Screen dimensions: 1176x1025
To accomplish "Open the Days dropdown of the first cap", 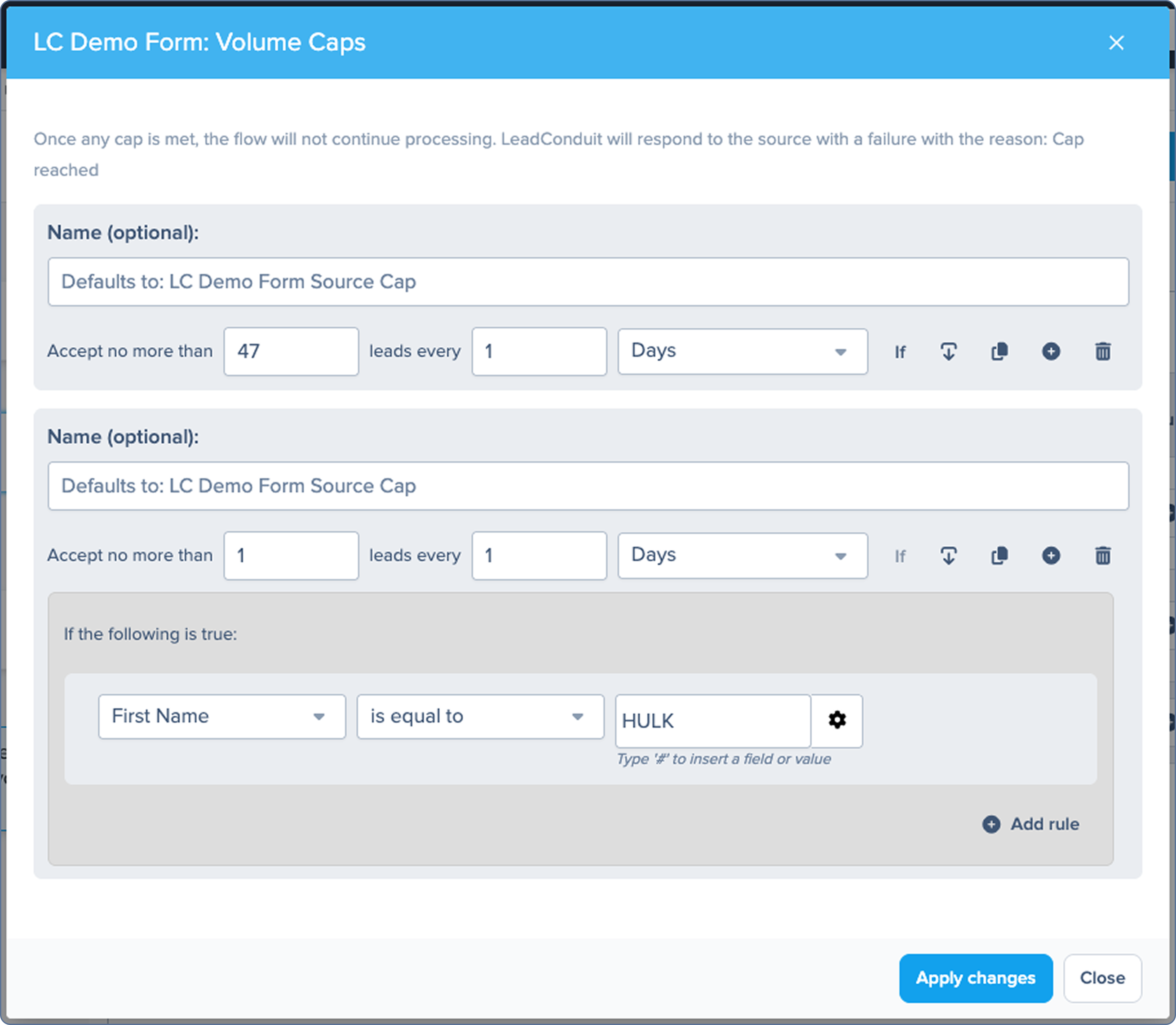I will coord(742,351).
